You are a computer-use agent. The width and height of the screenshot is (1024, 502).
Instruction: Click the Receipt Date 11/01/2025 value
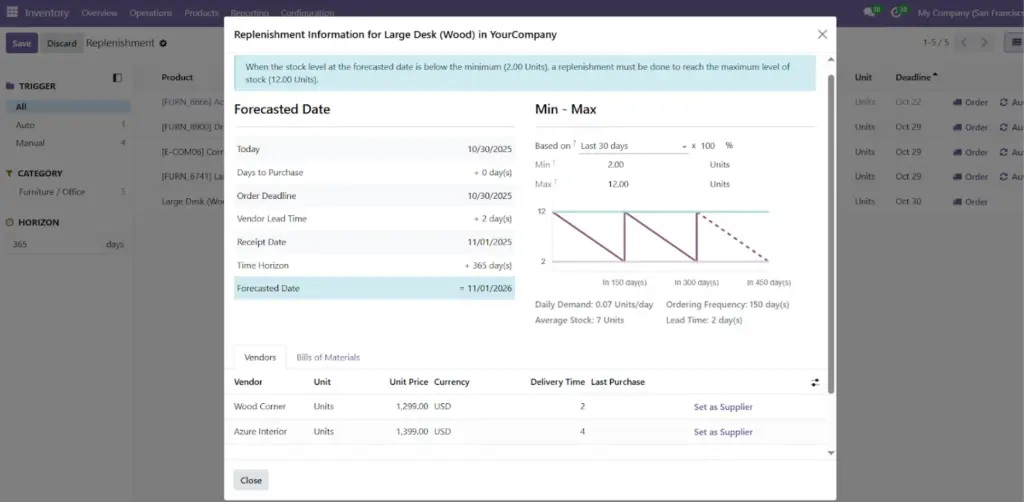(x=490, y=242)
